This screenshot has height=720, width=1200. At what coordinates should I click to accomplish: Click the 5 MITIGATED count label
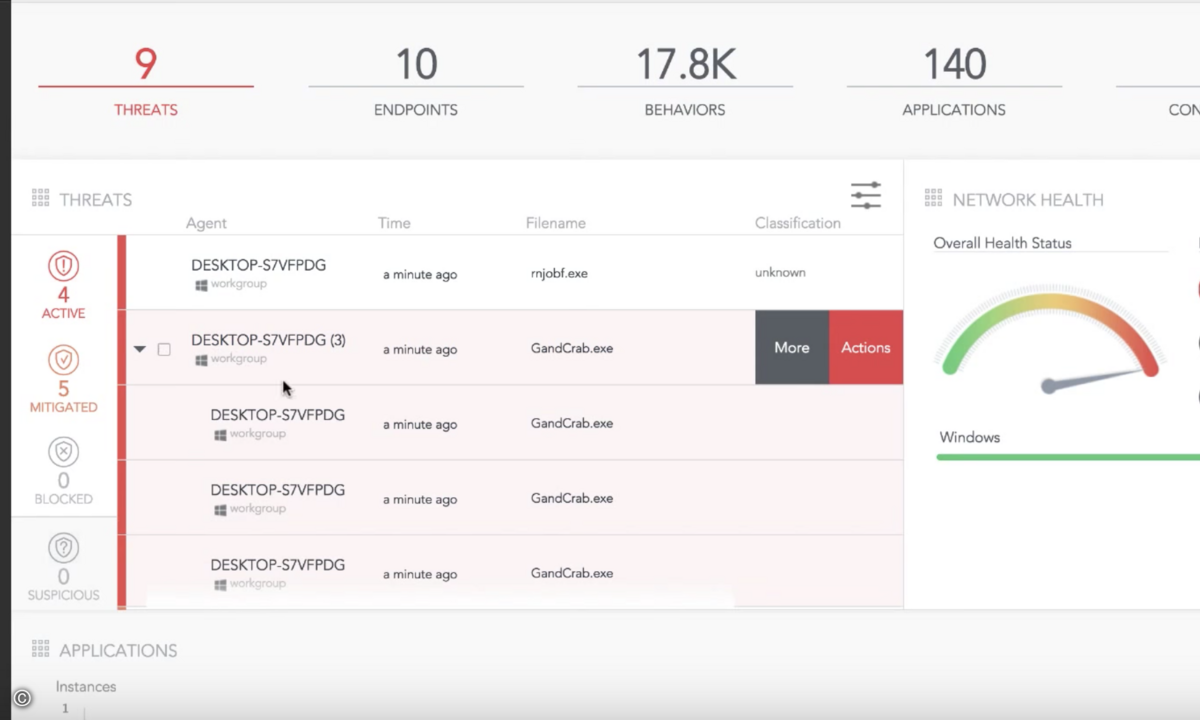click(x=64, y=397)
